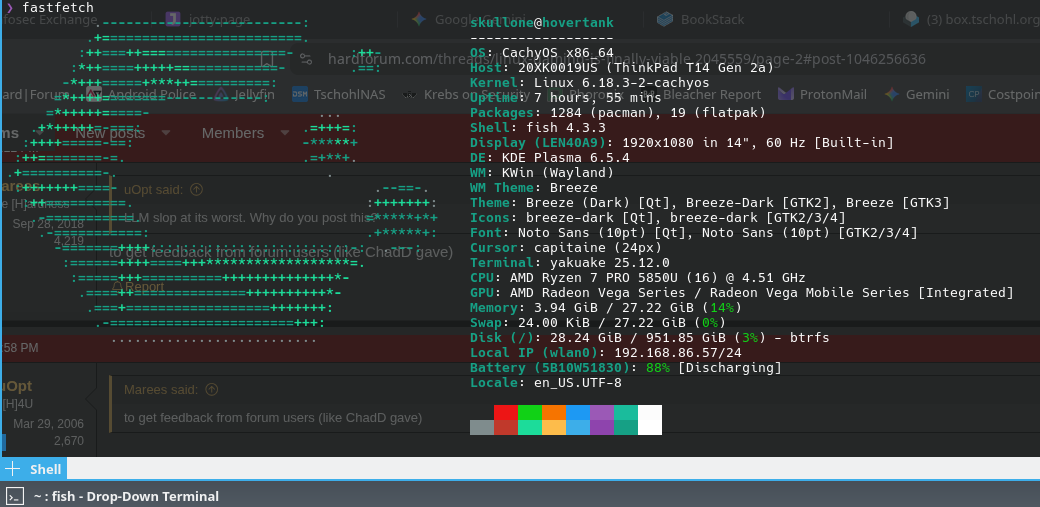
Task: Open the site settings icon in the browser address bar
Action: pos(306,59)
